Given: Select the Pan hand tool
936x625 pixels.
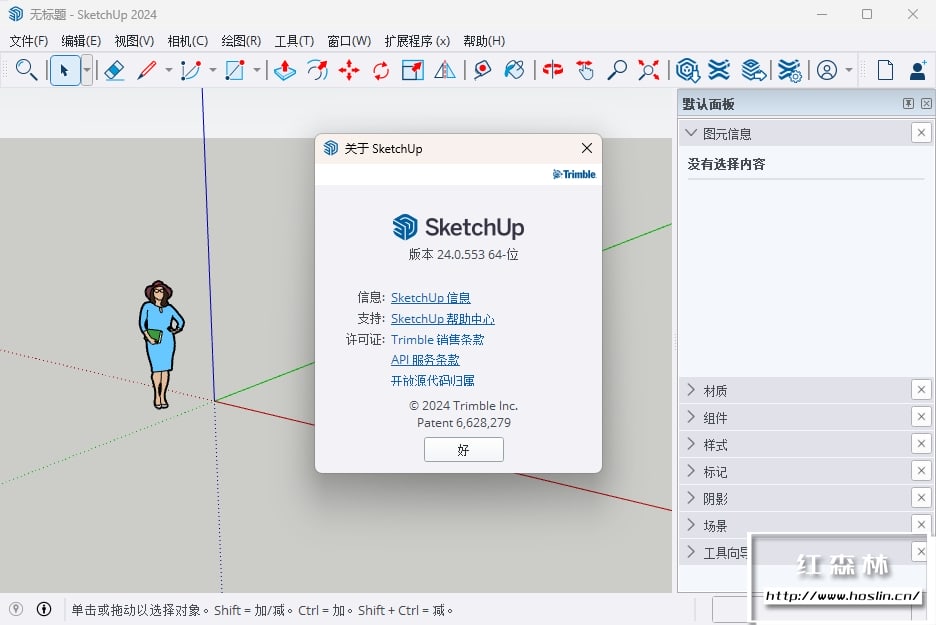Looking at the screenshot, I should [x=585, y=70].
